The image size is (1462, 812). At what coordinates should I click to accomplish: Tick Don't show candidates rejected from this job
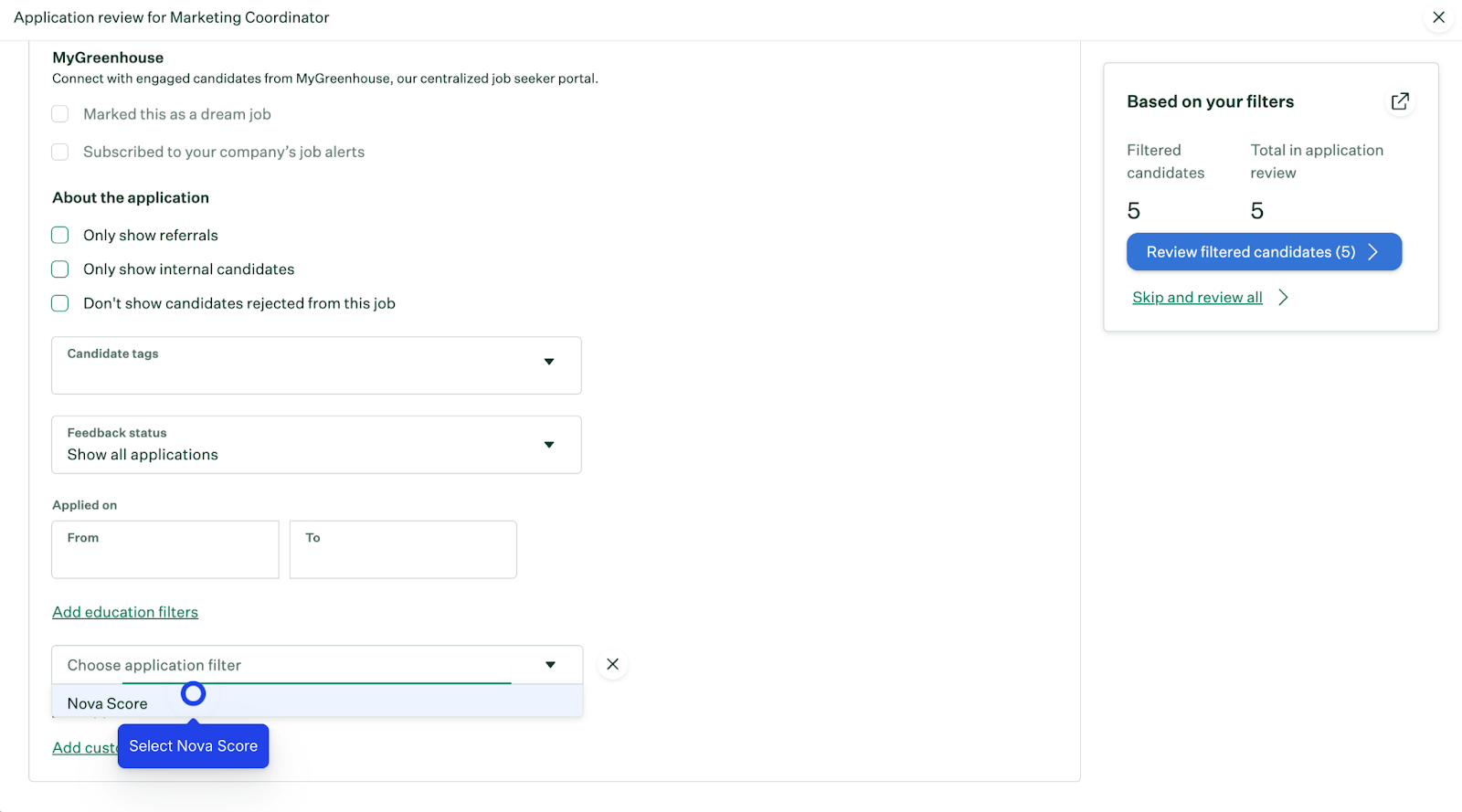point(60,303)
